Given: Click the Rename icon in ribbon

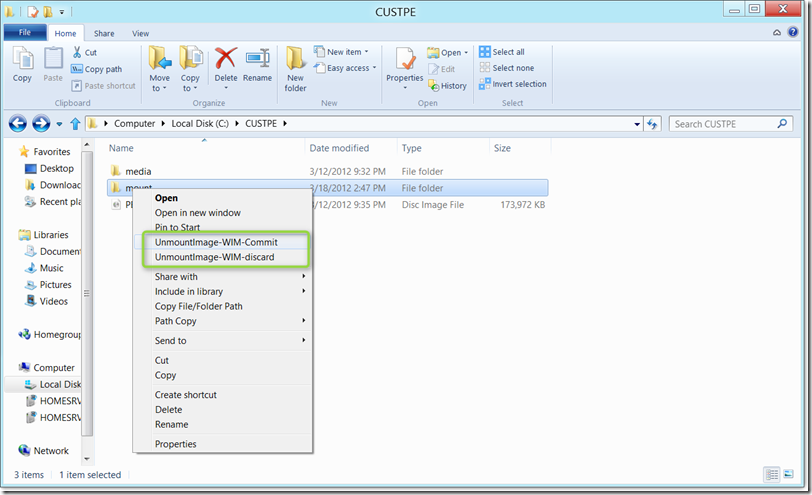Looking at the screenshot, I should click(257, 63).
